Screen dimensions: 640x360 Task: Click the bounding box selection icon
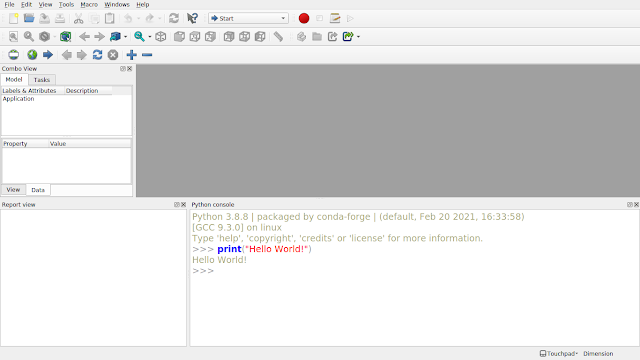point(65,37)
